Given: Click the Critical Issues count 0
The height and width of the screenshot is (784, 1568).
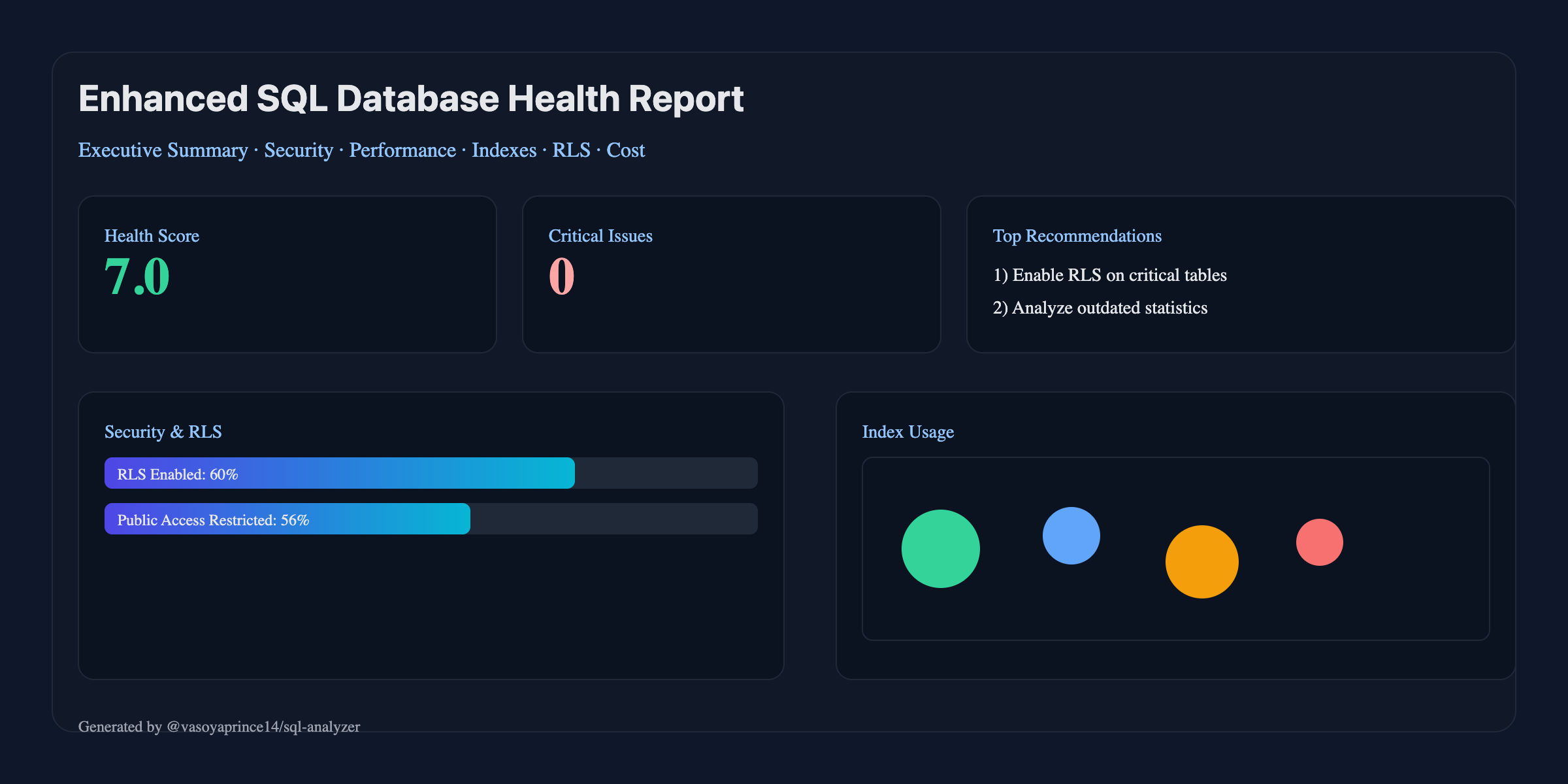Looking at the screenshot, I should coord(561,277).
